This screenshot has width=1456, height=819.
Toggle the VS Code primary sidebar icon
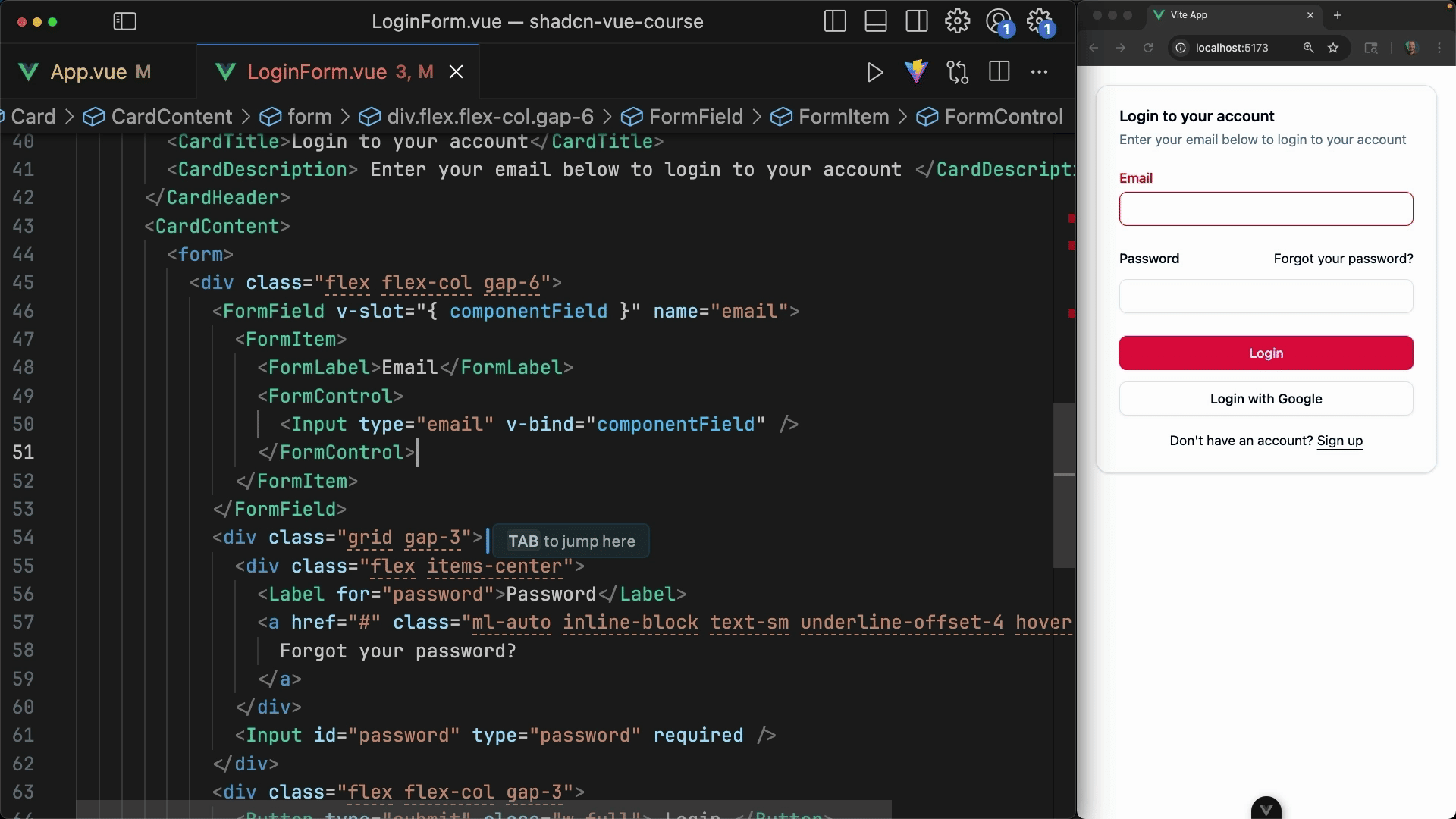tap(124, 21)
